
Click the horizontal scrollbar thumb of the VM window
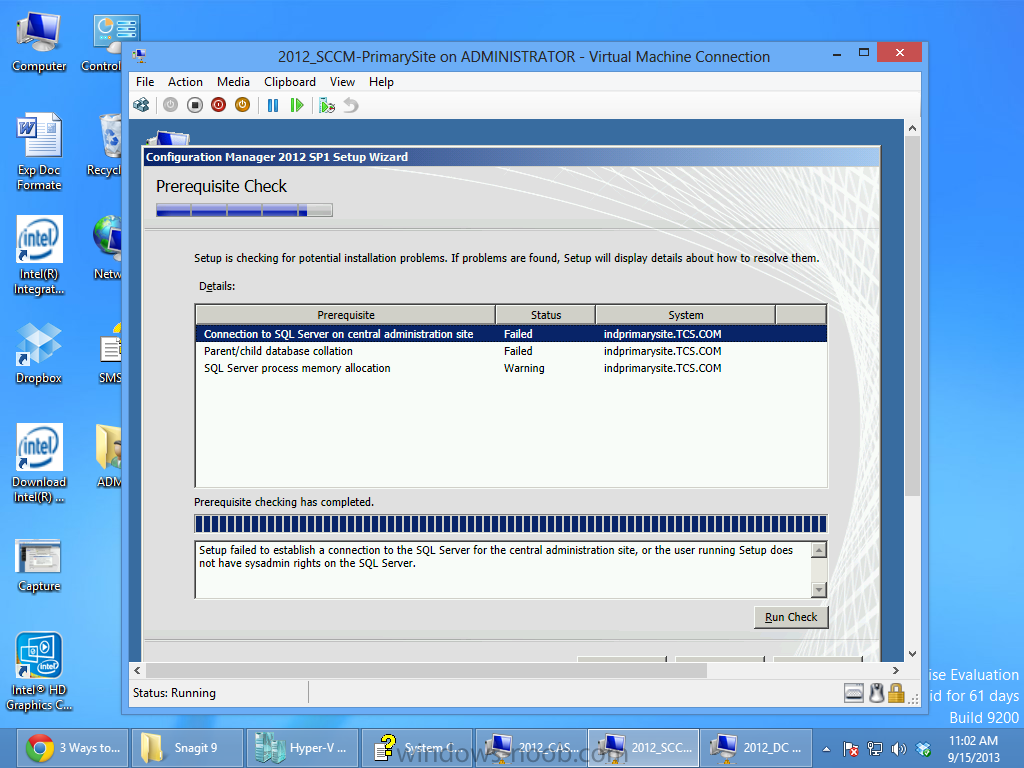click(x=426, y=671)
